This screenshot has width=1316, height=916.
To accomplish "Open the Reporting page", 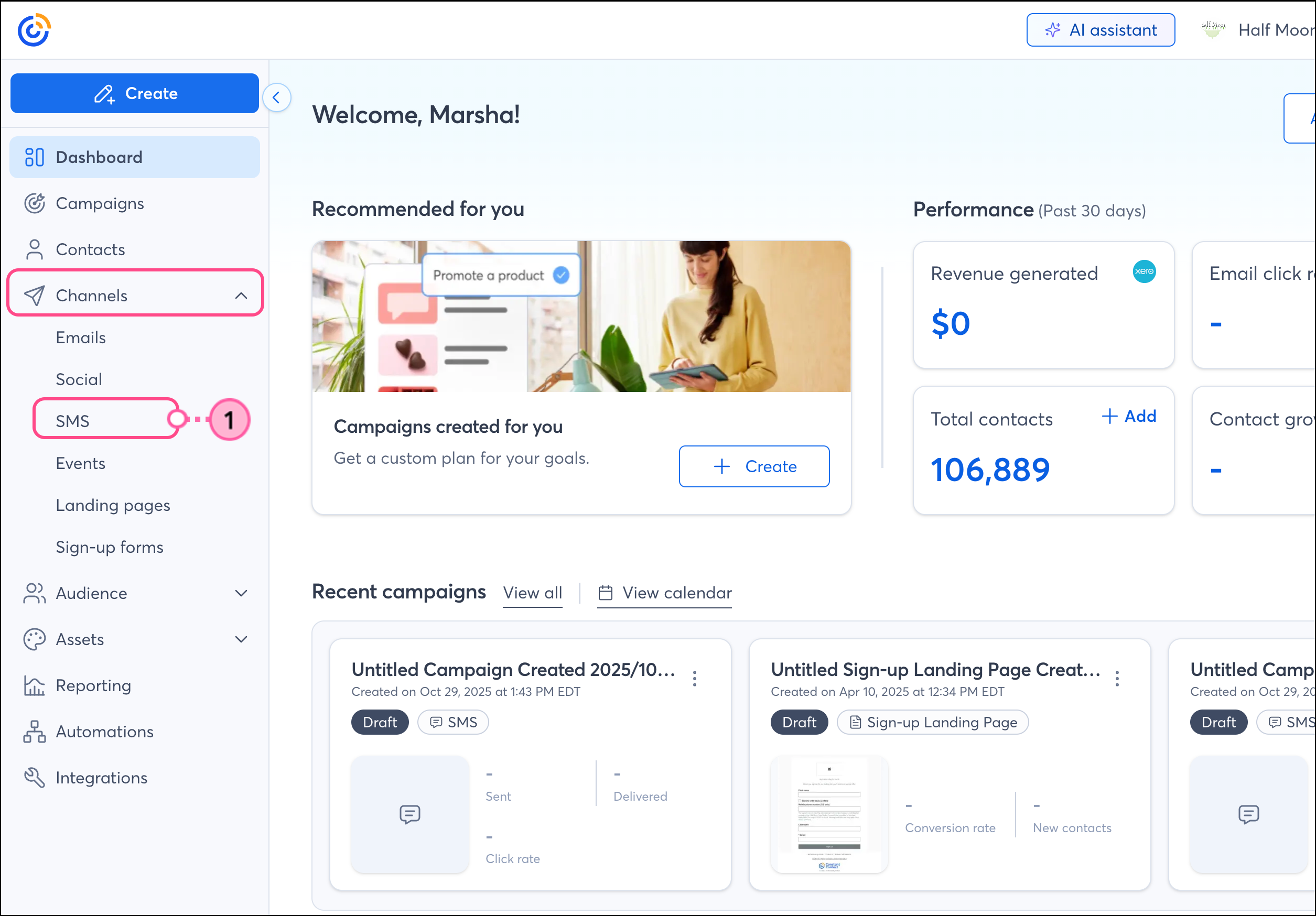I will 93,686.
